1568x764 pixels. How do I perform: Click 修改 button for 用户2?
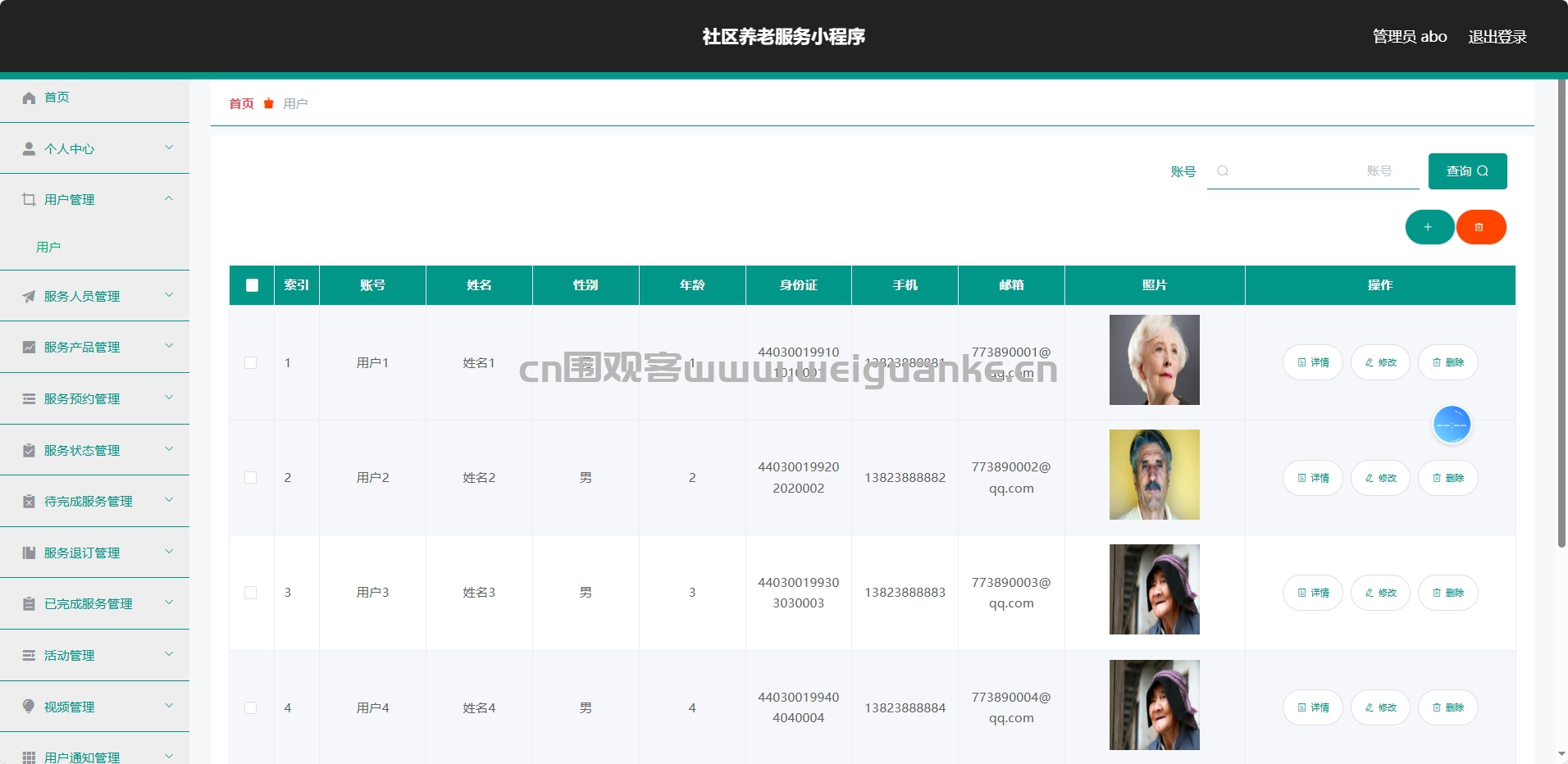1380,478
